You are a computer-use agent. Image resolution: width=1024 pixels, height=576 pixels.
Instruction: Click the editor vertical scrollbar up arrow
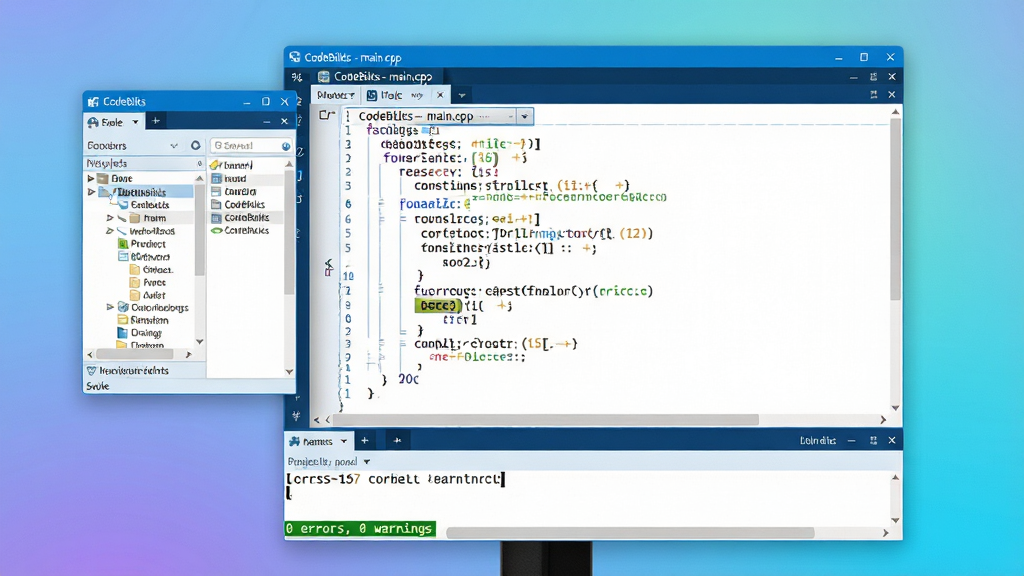click(x=895, y=112)
